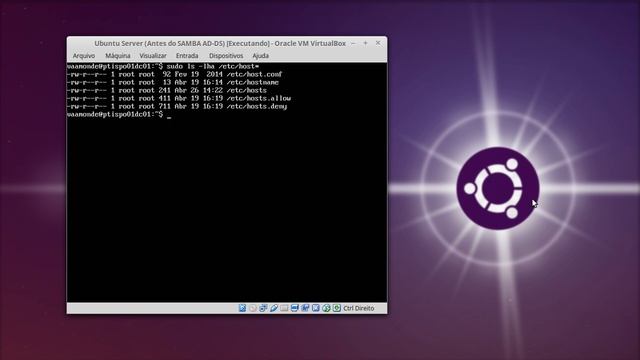Image resolution: width=640 pixels, height=360 pixels.
Task: Open the Entrada menu
Action: click(187, 56)
